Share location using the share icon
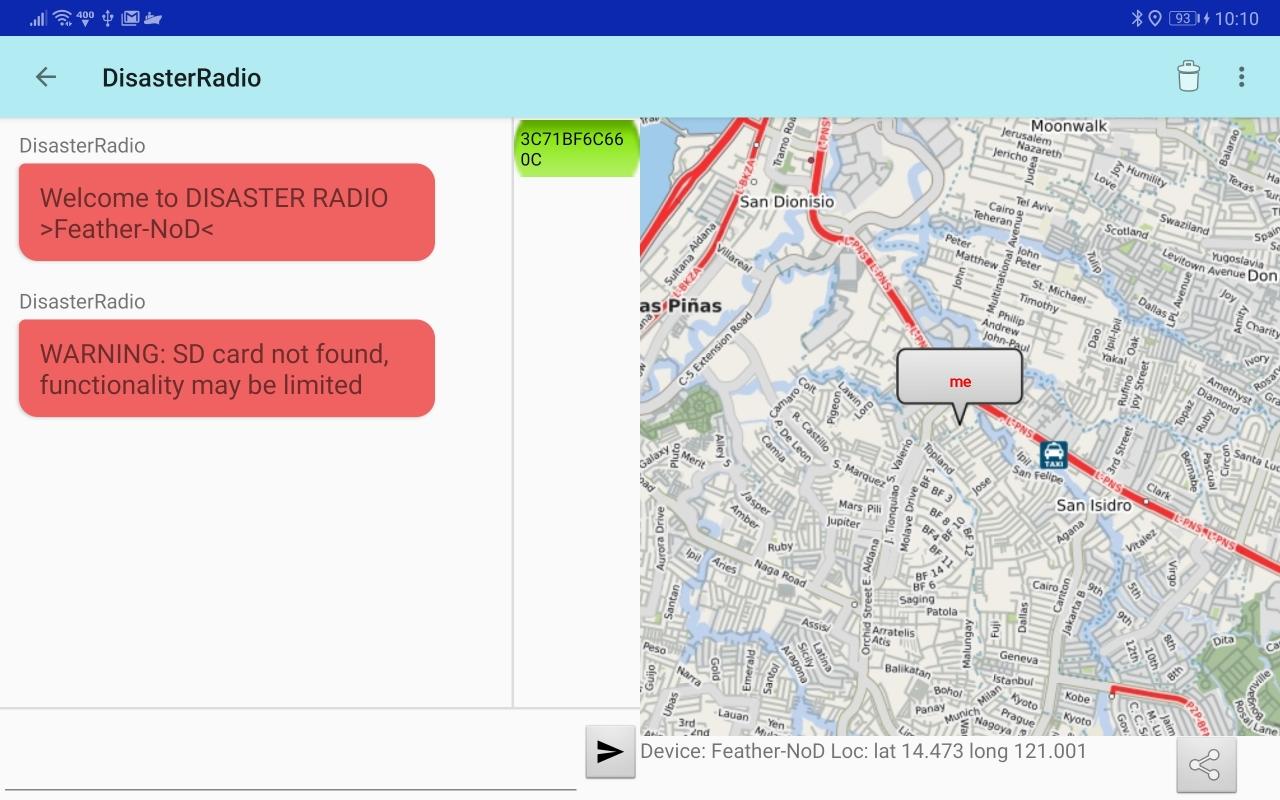Viewport: 1280px width, 800px height. tap(1206, 766)
